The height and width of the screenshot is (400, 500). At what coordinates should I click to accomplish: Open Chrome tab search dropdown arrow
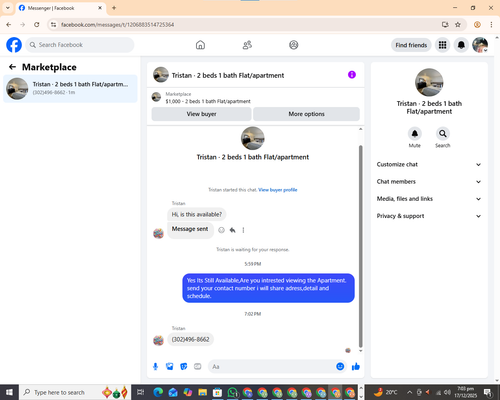[8, 8]
